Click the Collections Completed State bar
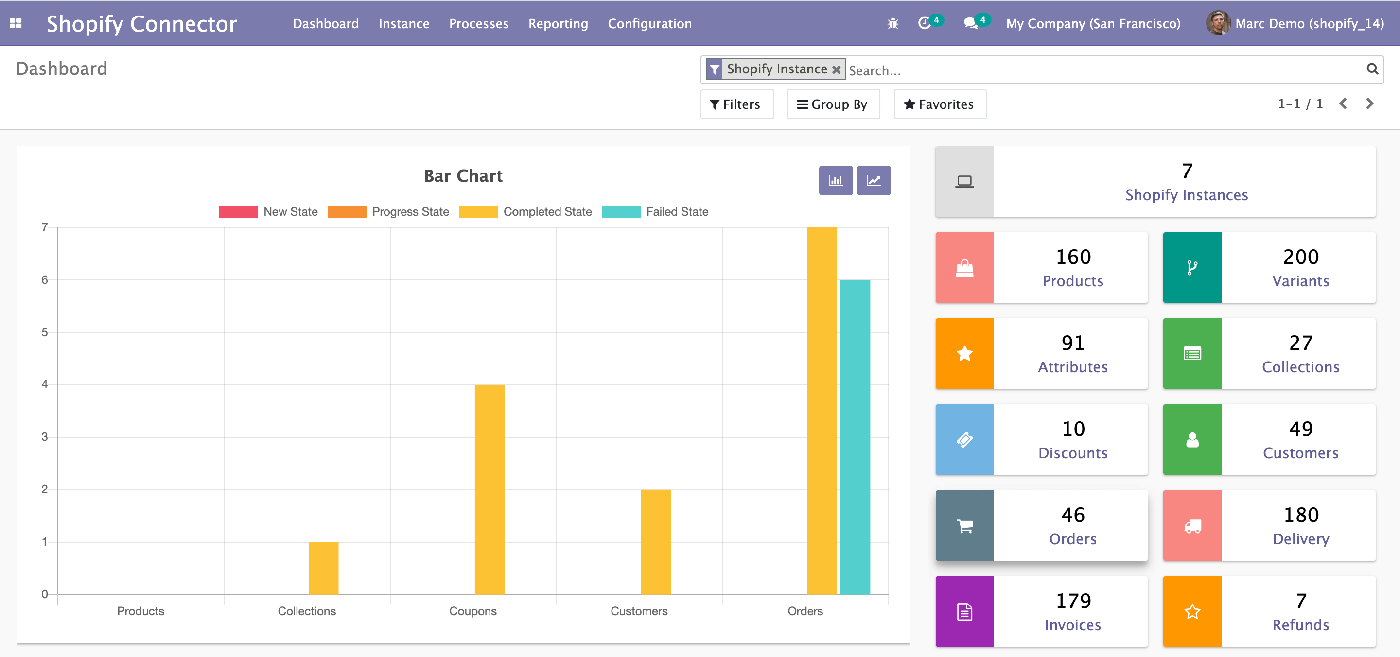 pos(324,568)
